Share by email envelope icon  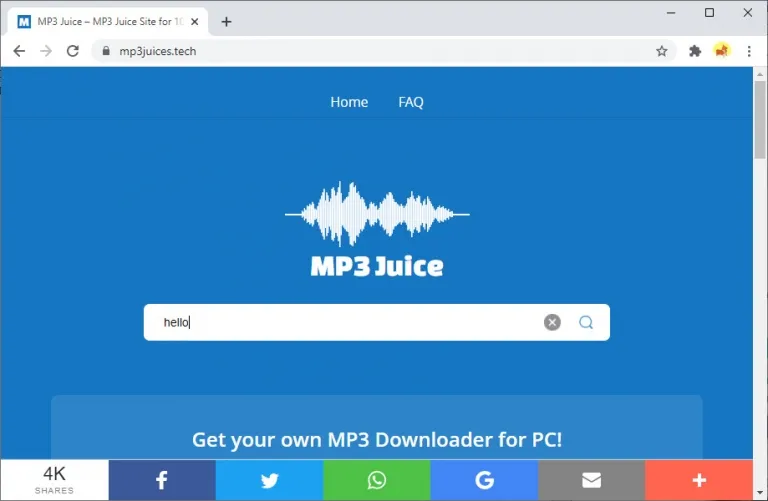(591, 480)
